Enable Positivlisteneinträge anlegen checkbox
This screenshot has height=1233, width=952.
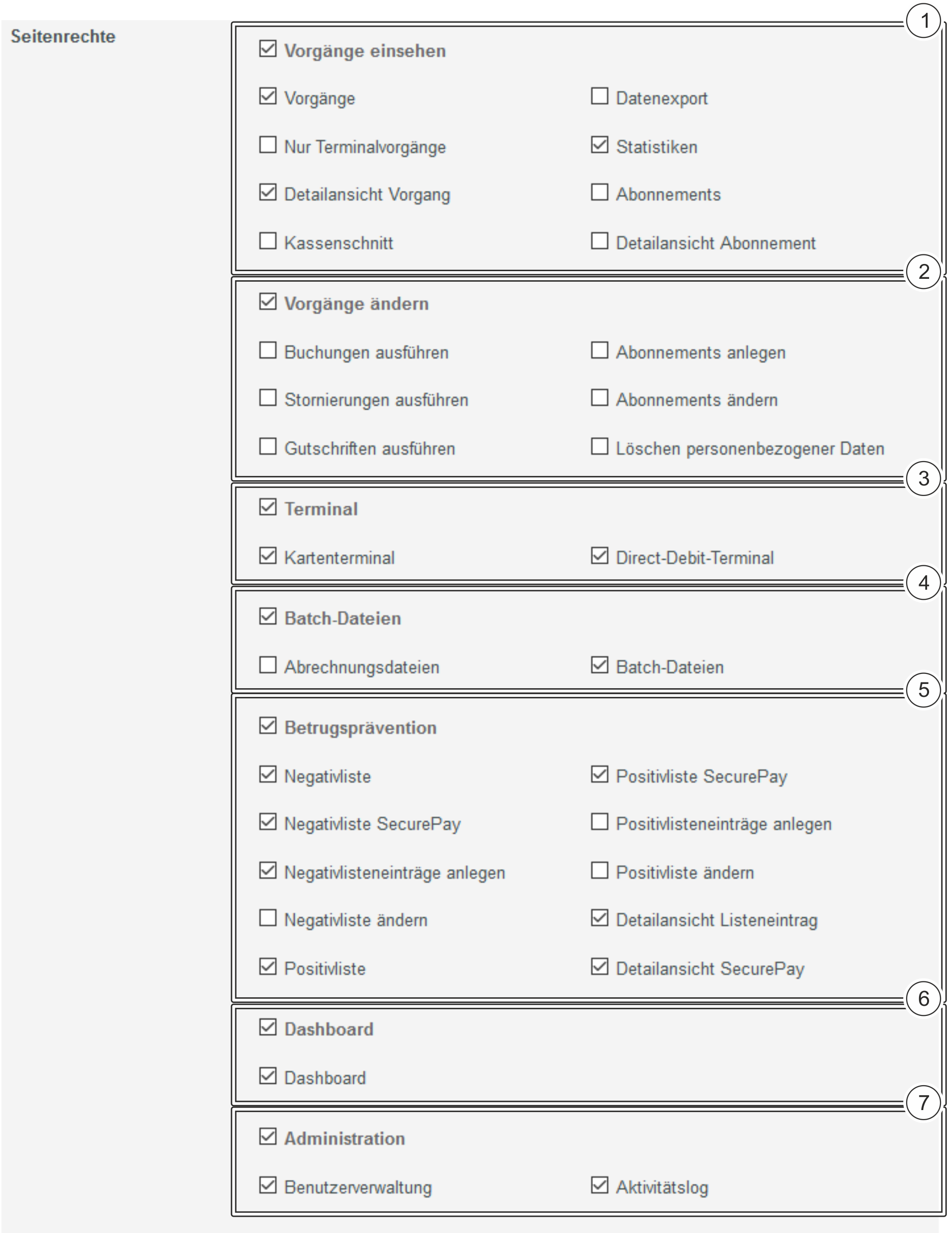[x=599, y=822]
